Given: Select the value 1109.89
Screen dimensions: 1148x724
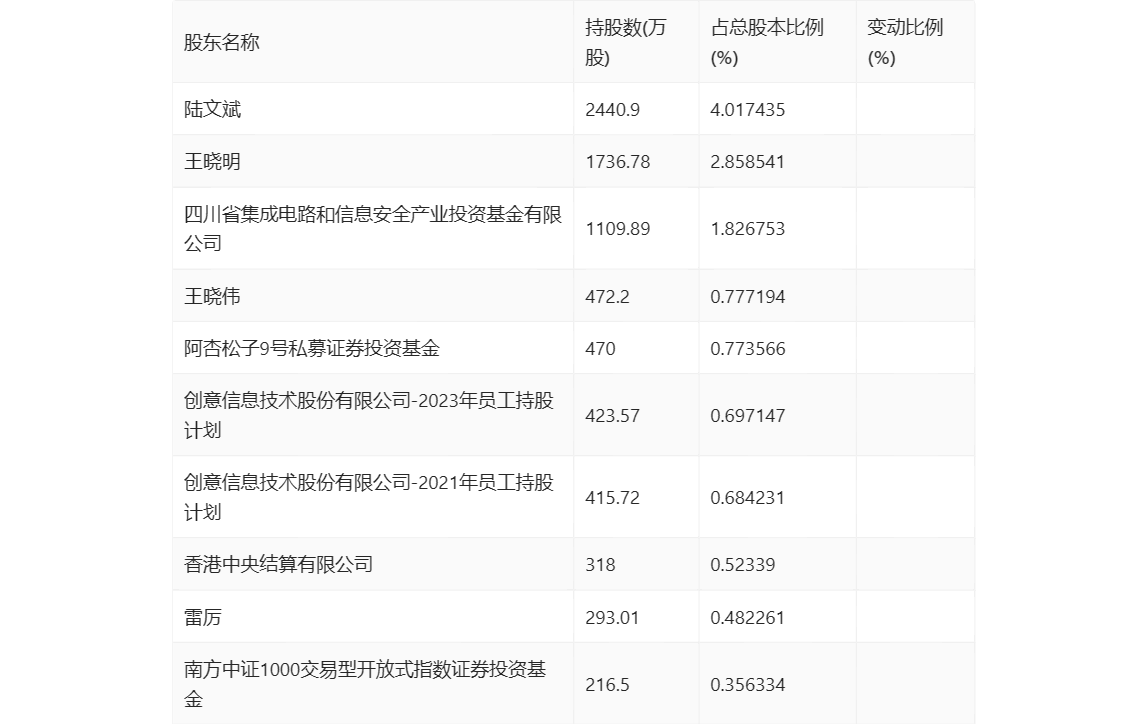Looking at the screenshot, I should point(617,229).
